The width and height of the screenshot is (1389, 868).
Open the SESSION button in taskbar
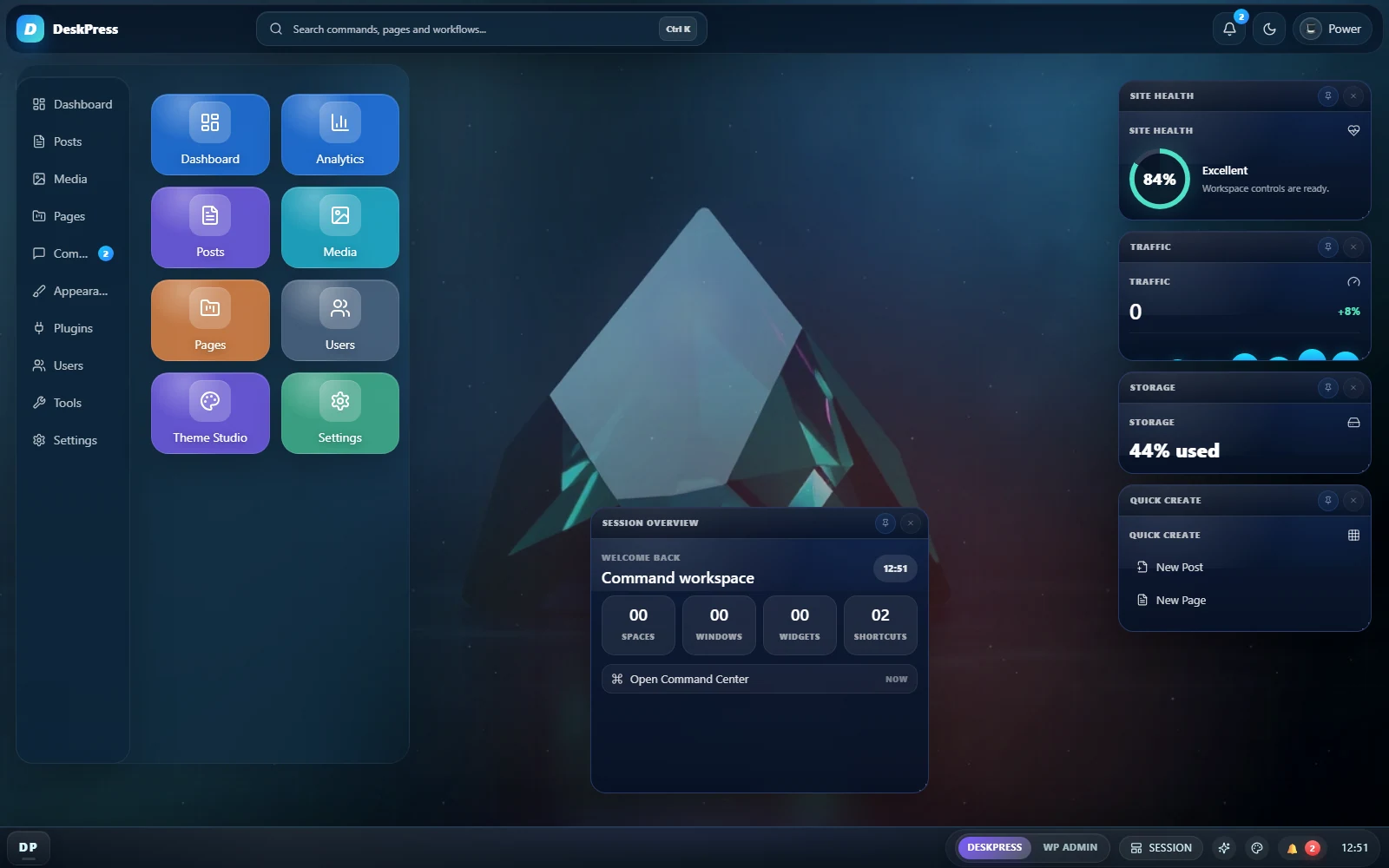pos(1161,848)
